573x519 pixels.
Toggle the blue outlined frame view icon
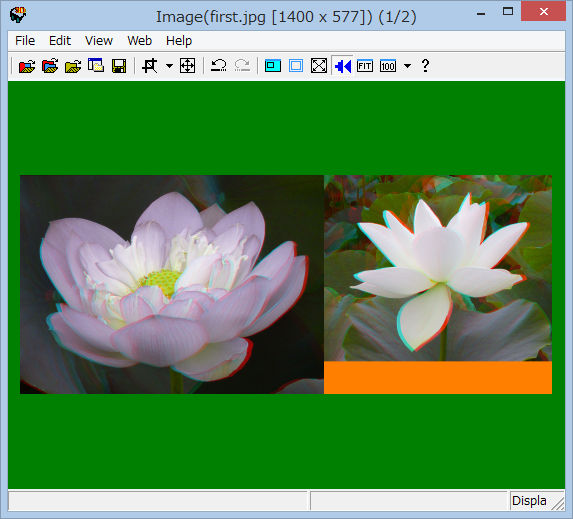pyautogui.click(x=296, y=66)
